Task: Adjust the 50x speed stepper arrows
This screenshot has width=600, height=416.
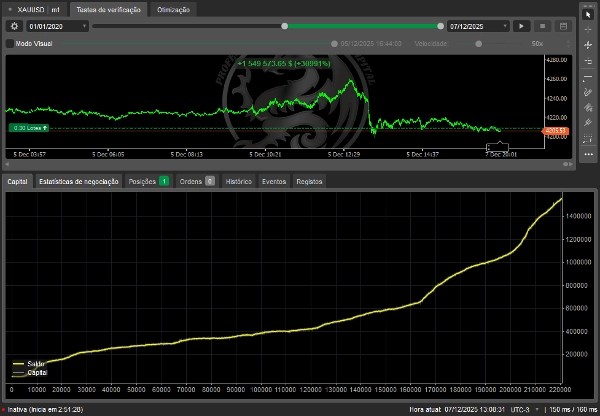Action: pyautogui.click(x=568, y=44)
